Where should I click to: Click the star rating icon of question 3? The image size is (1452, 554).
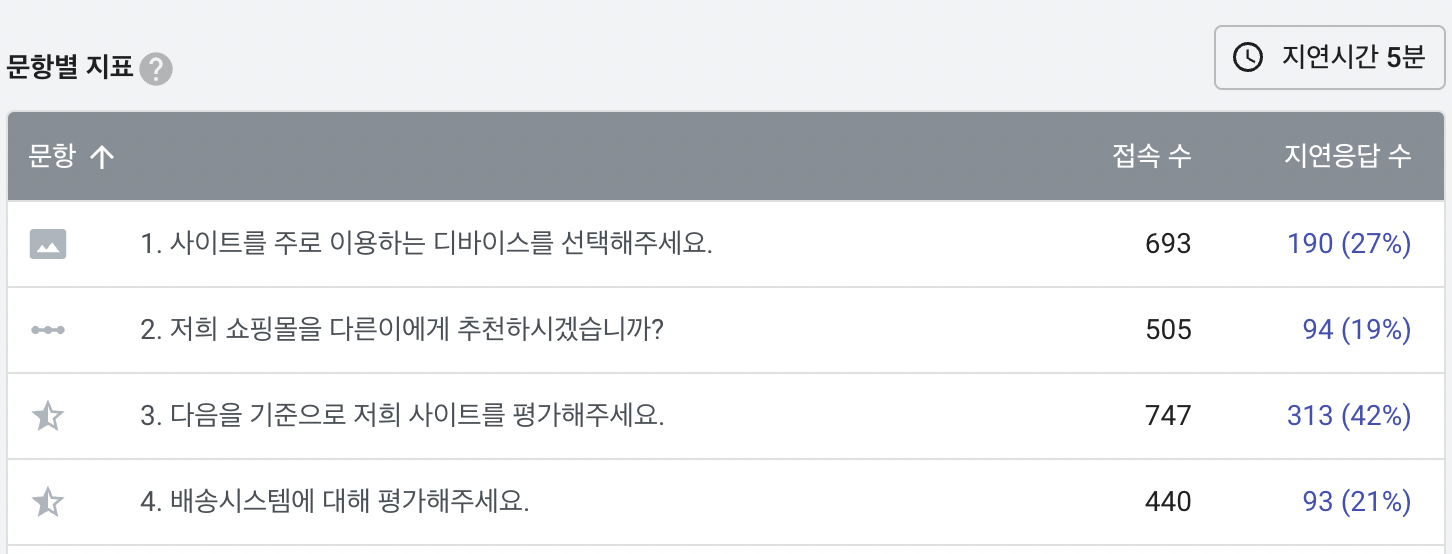(48, 416)
